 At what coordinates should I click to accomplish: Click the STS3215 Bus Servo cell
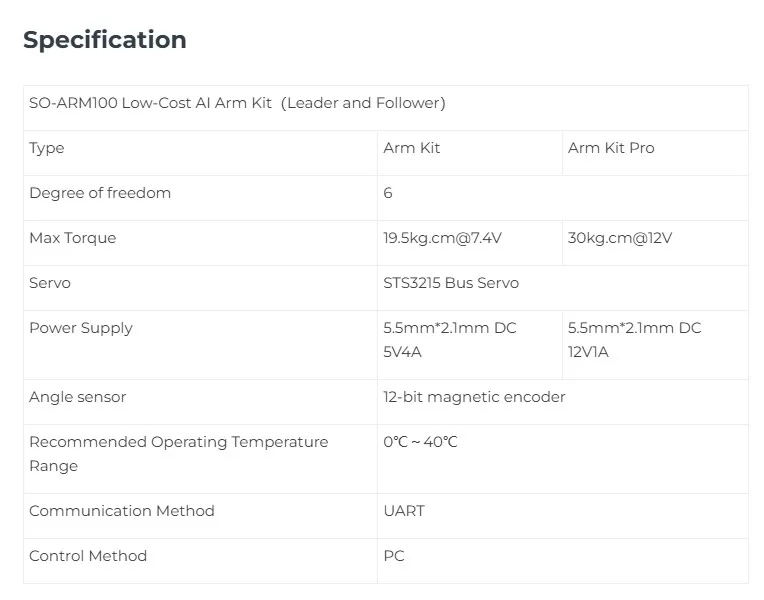(451, 283)
